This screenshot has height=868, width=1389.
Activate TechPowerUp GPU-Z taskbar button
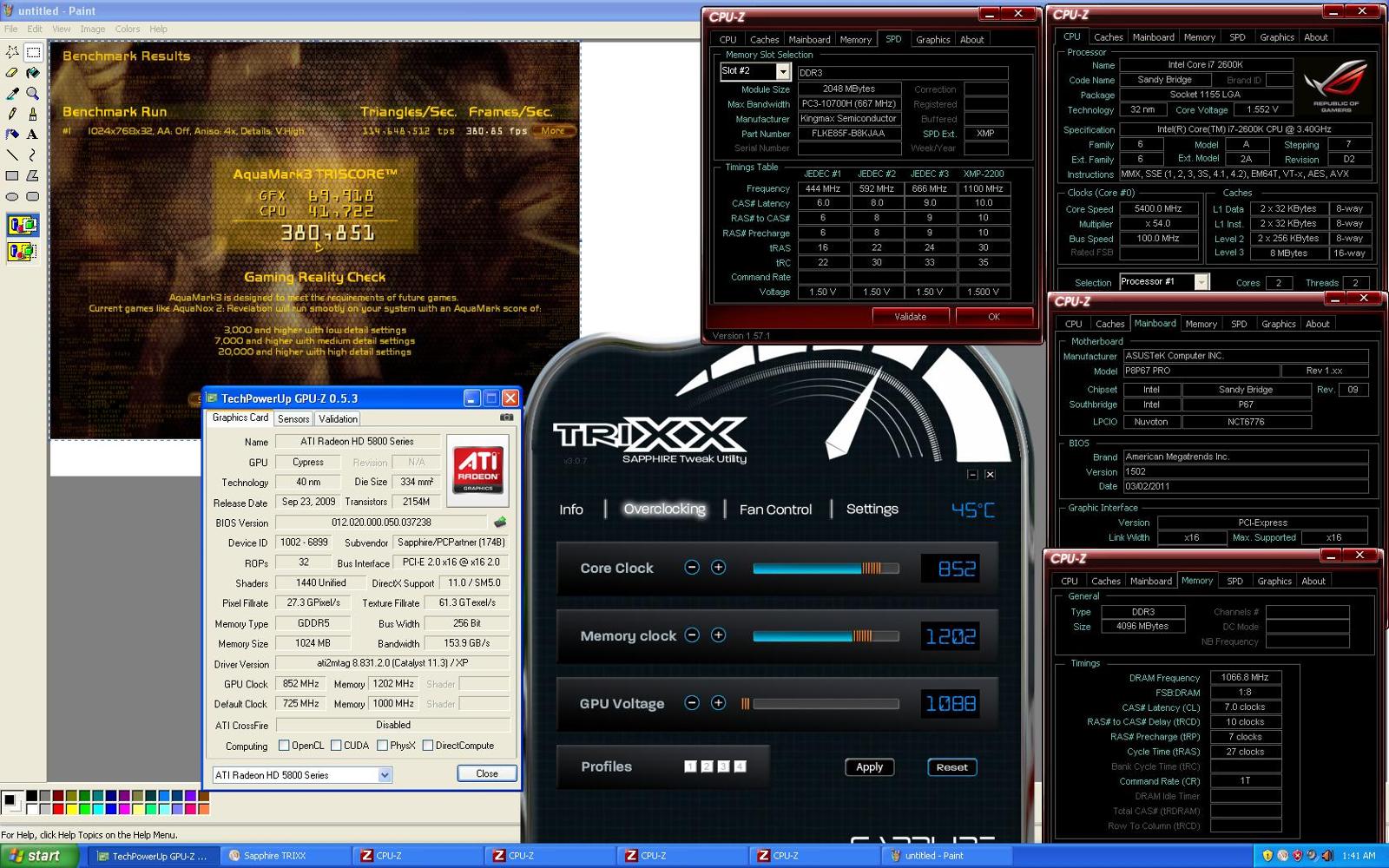pos(153,856)
